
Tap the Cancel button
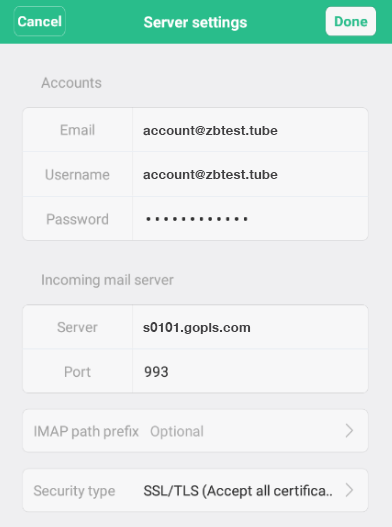40,22
